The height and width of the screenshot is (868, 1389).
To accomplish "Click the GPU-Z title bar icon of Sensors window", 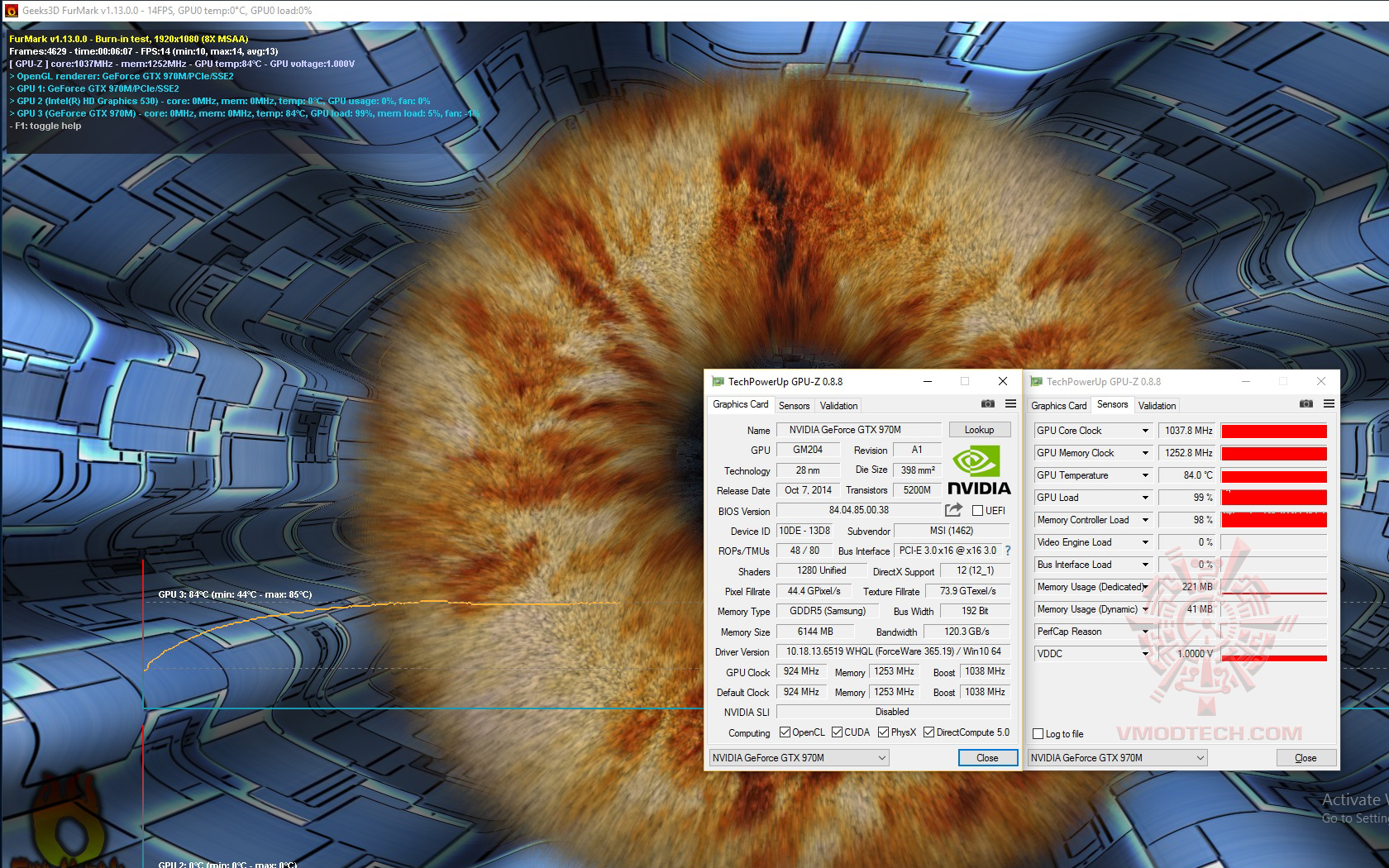I will click(x=1036, y=381).
